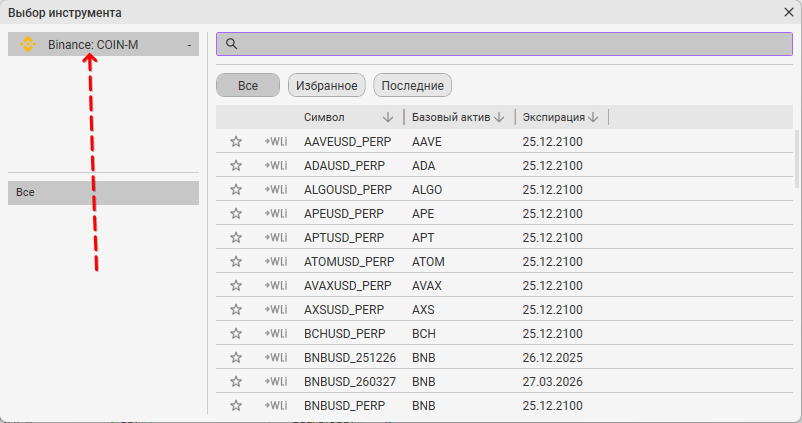
Task: Select the Все category in left panel
Action: click(x=103, y=193)
